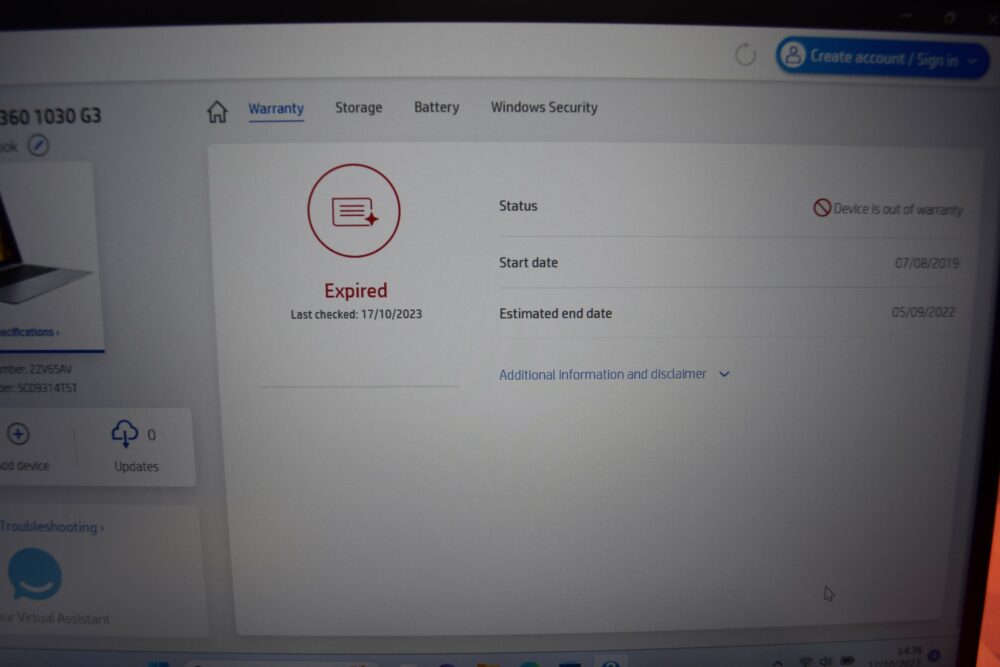Click the user avatar icon
The height and width of the screenshot is (667, 1000).
click(793, 55)
